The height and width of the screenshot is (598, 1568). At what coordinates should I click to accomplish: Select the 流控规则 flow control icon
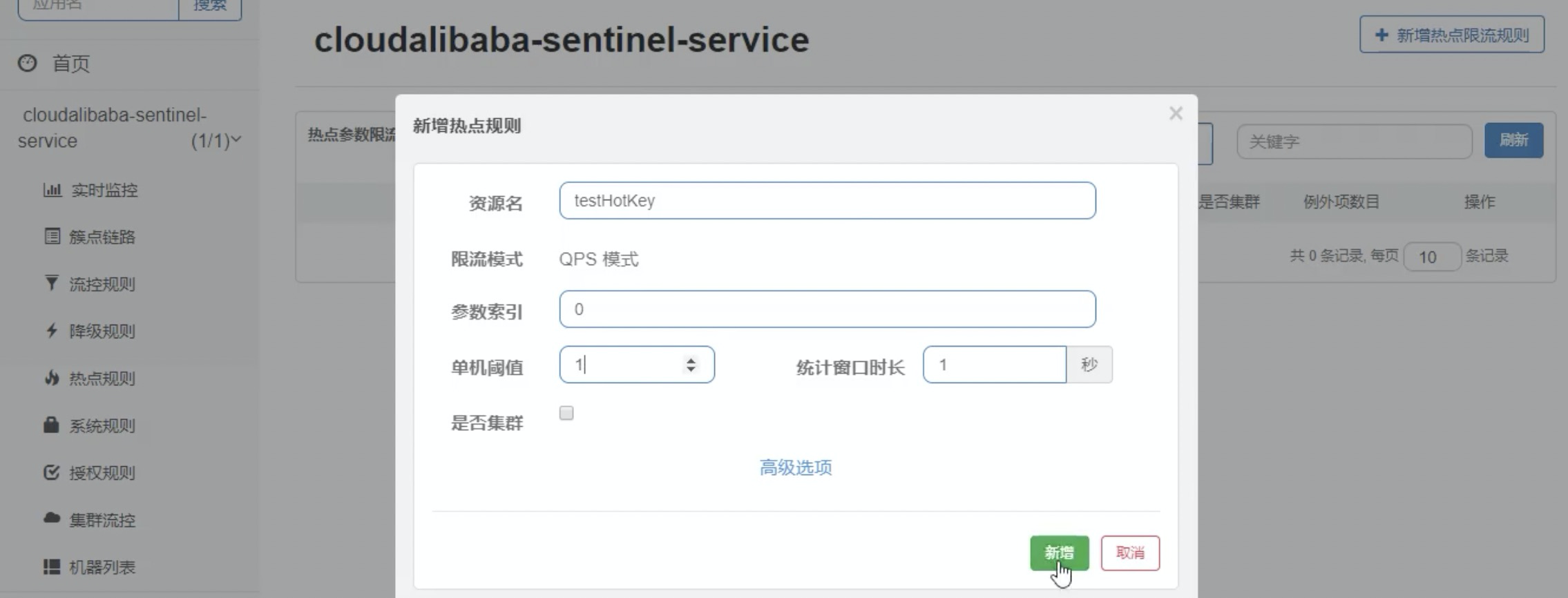[50, 284]
